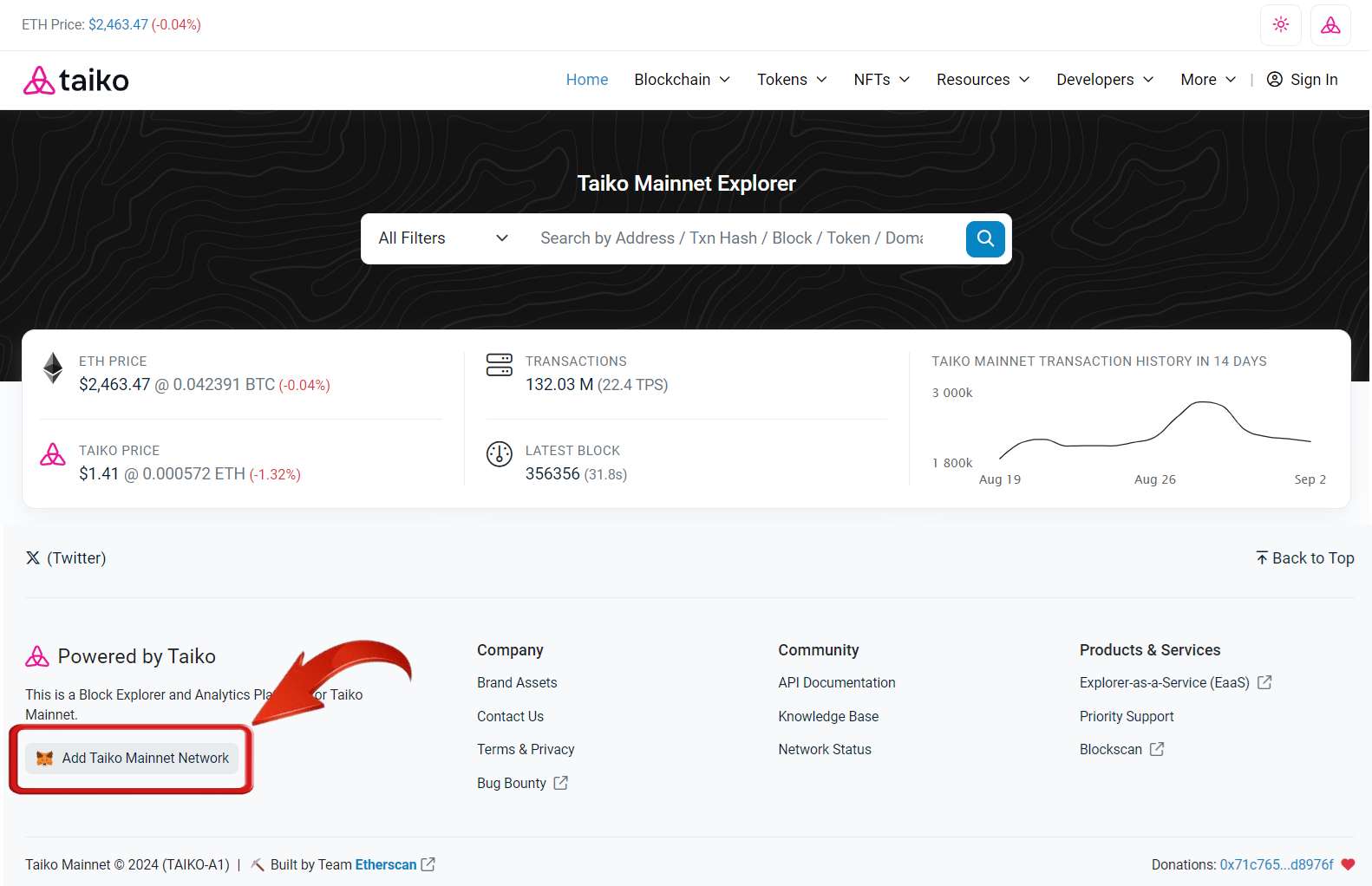The image size is (1372, 886).
Task: Click the TAIKO MAINNET TRANSACTION HISTORY title
Action: pos(1099,362)
